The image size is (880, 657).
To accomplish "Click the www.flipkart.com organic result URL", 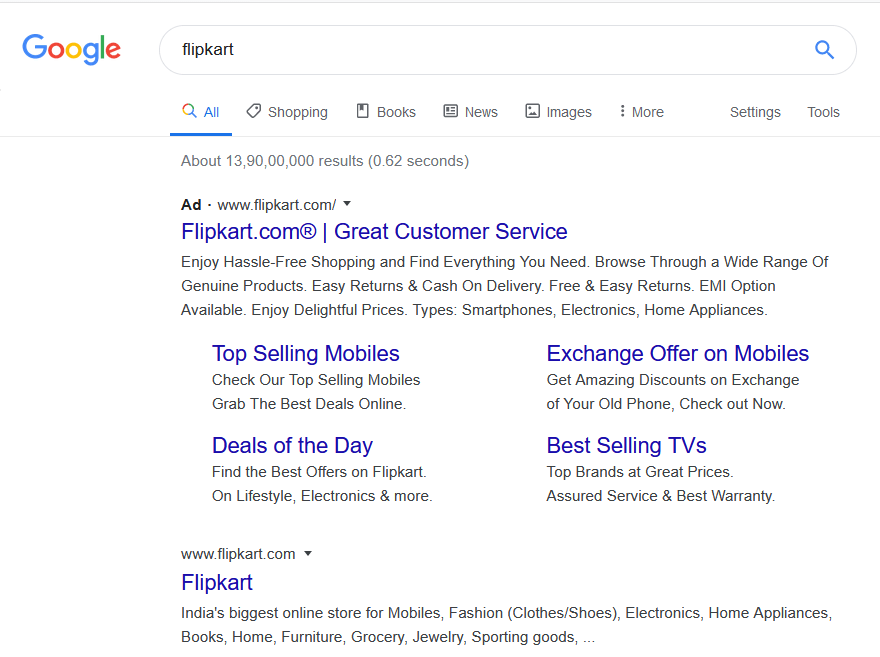I will (238, 554).
